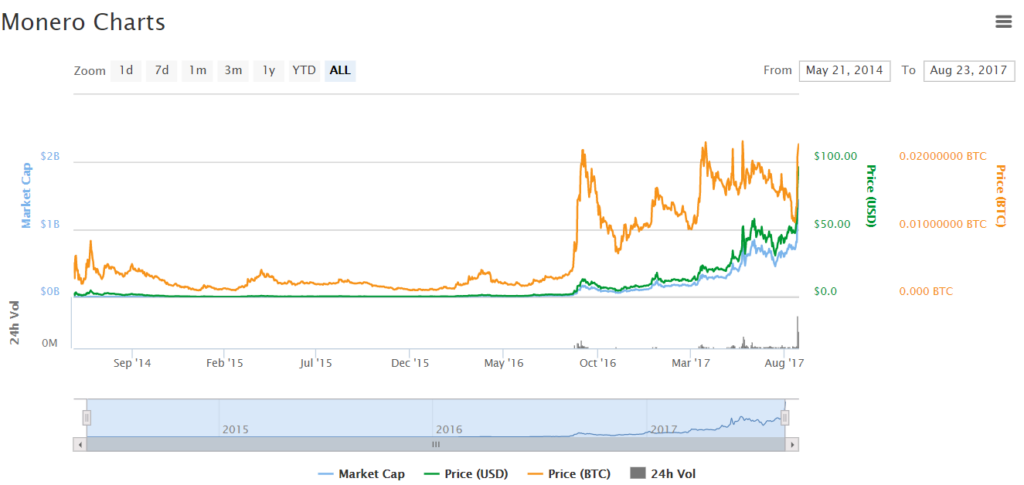Open the chart hamburger context menu

(x=1003, y=22)
